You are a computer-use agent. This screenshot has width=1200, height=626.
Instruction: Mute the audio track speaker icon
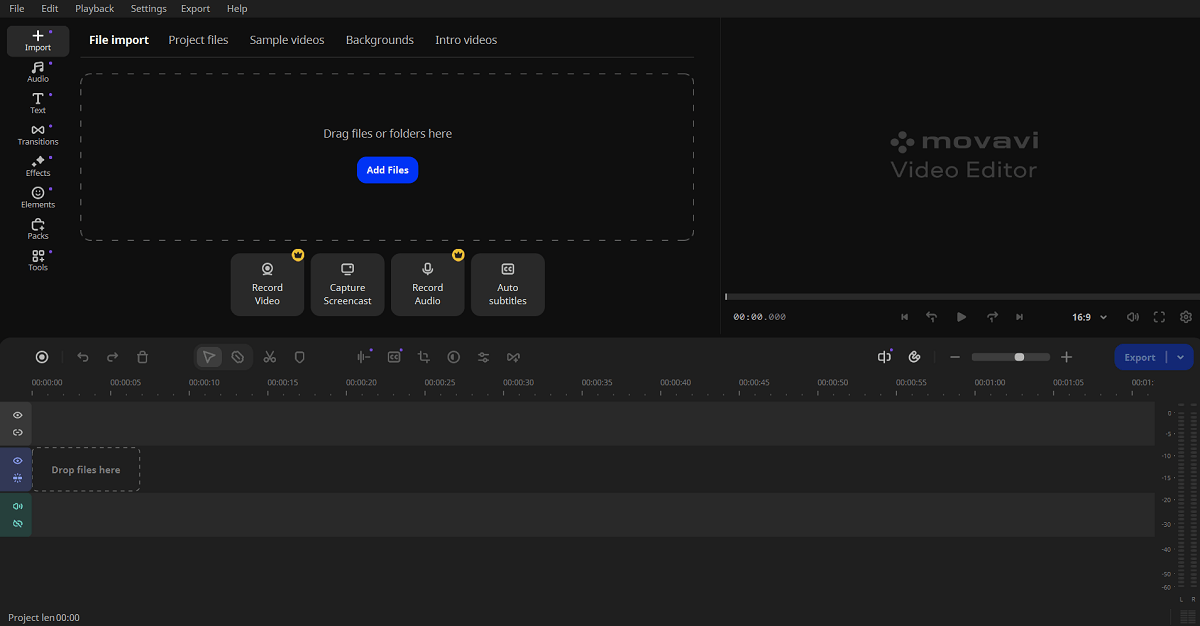(x=17, y=506)
